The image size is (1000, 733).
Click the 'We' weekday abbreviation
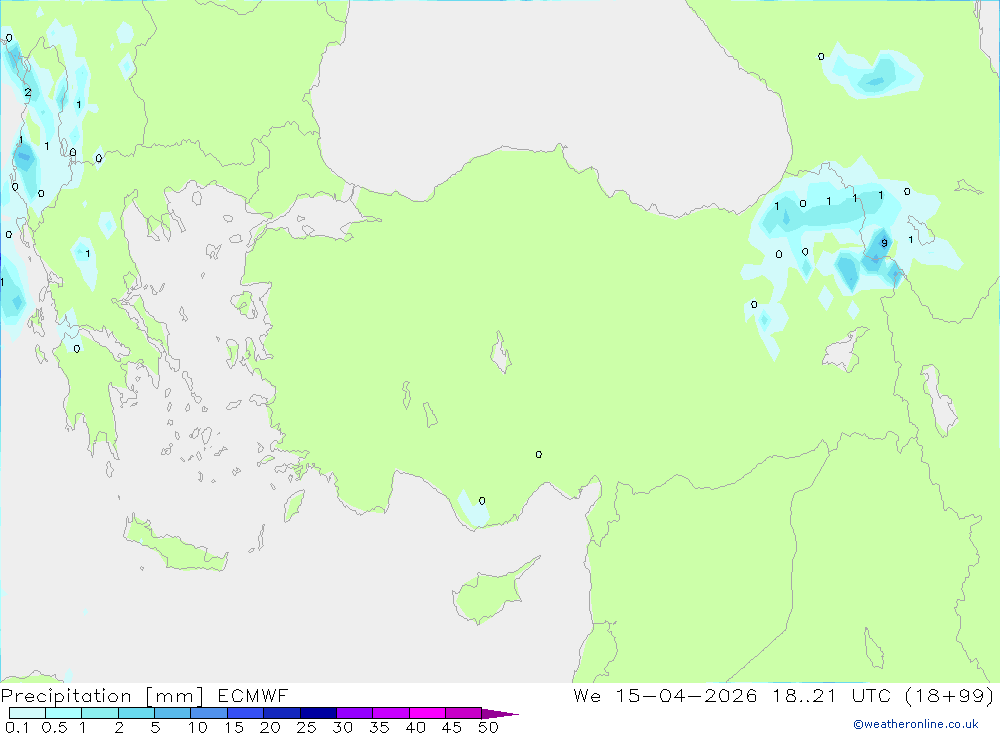click(x=587, y=695)
